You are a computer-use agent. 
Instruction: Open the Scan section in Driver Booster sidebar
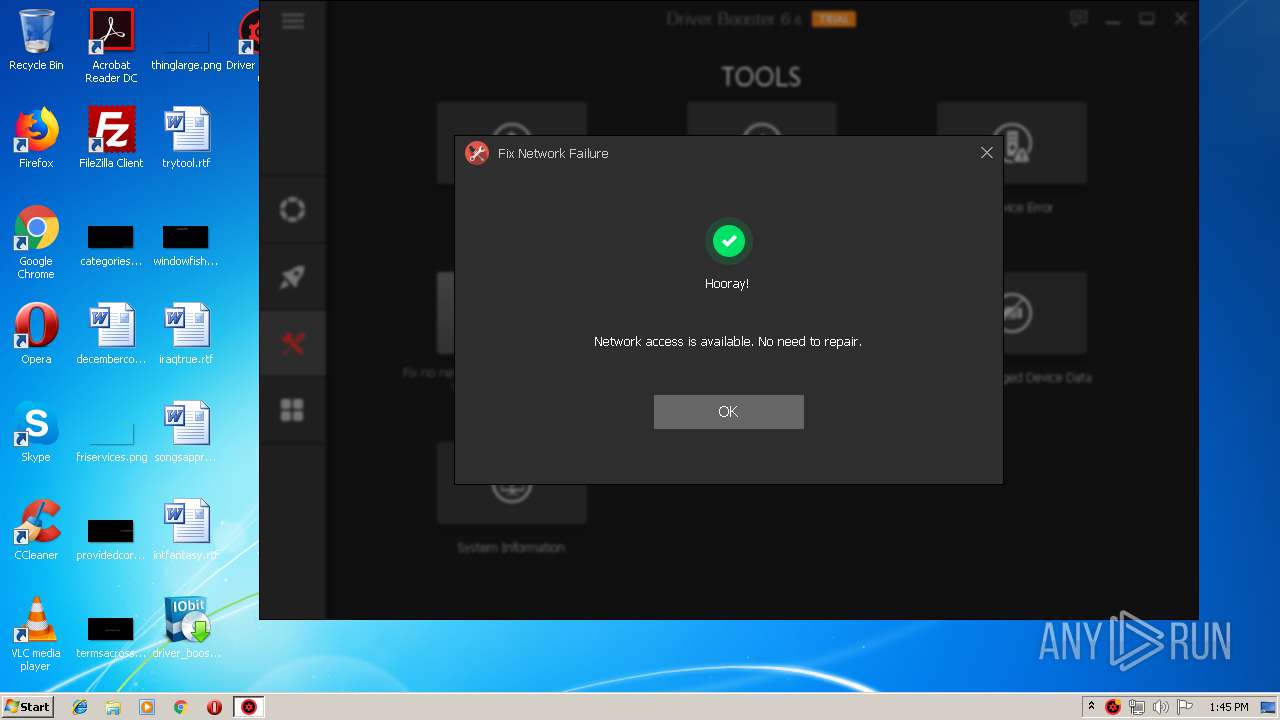[x=292, y=209]
